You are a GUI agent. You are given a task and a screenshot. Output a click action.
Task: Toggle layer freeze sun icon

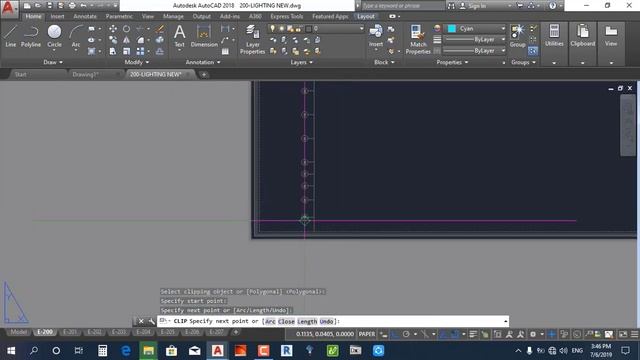tap(281, 29)
